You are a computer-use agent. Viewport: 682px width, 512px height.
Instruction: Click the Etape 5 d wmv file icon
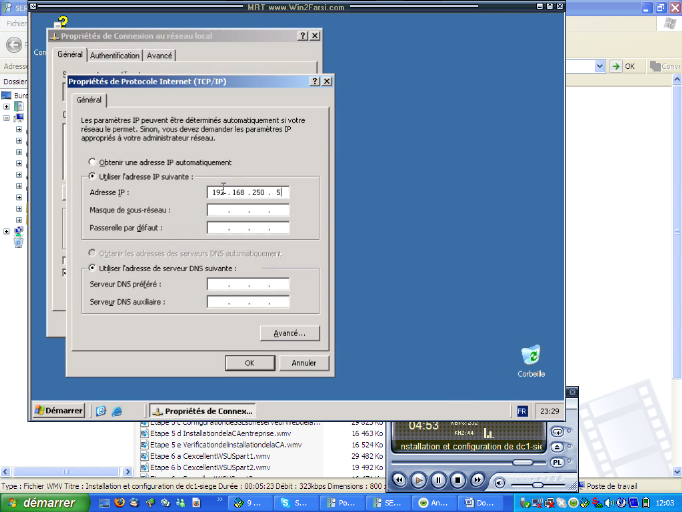144,433
